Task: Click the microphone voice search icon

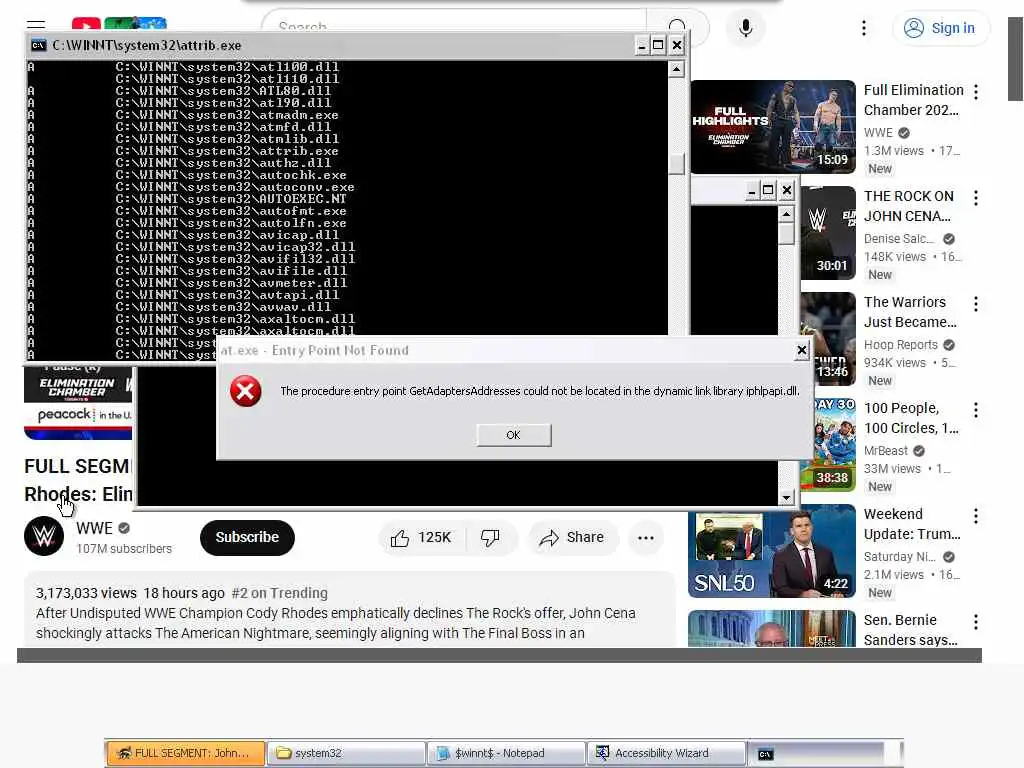Action: (x=745, y=28)
